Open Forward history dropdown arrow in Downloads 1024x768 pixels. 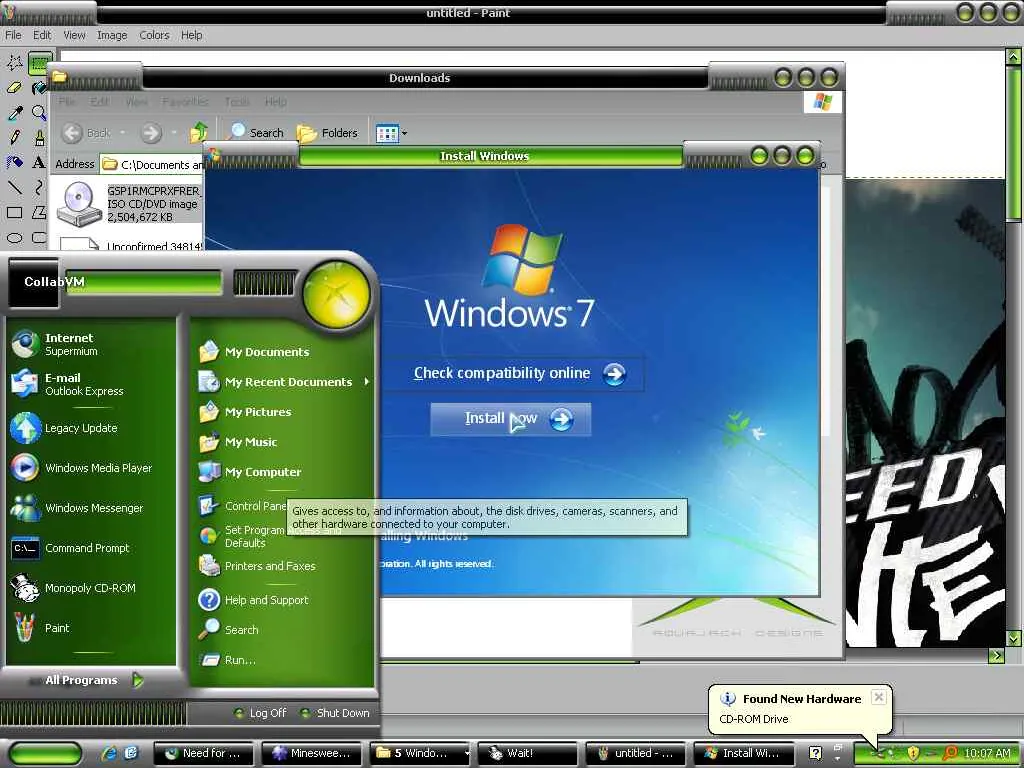174,133
